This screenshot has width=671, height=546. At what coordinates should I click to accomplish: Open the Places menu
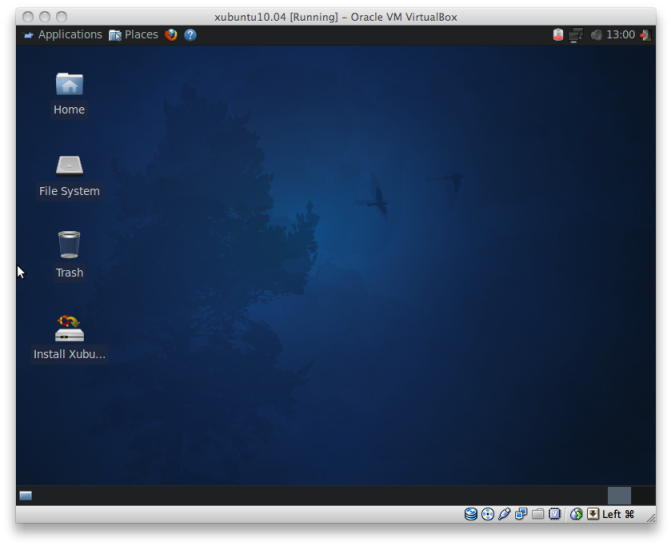click(133, 35)
